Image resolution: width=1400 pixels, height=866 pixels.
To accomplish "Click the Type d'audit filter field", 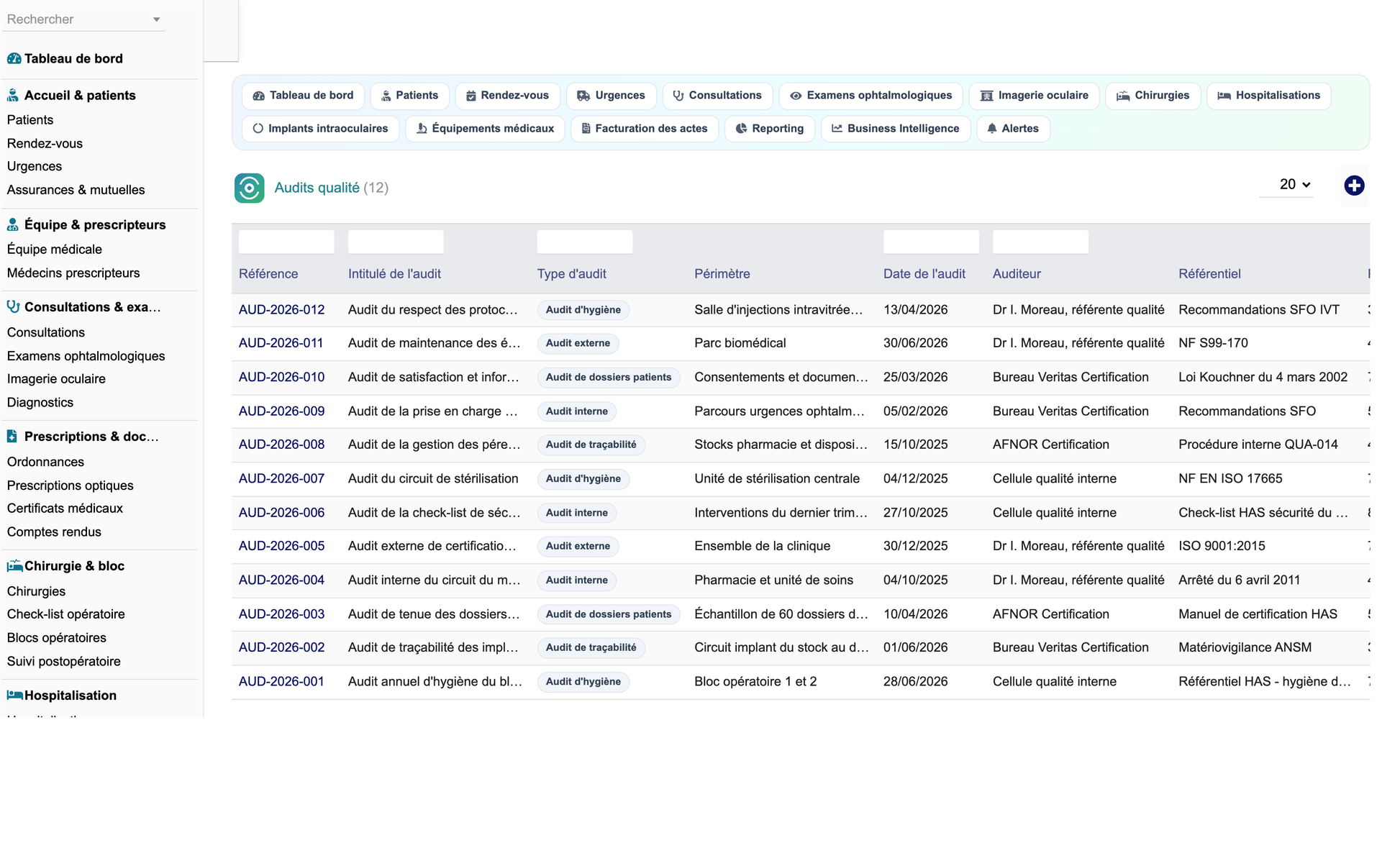I will pyautogui.click(x=585, y=242).
